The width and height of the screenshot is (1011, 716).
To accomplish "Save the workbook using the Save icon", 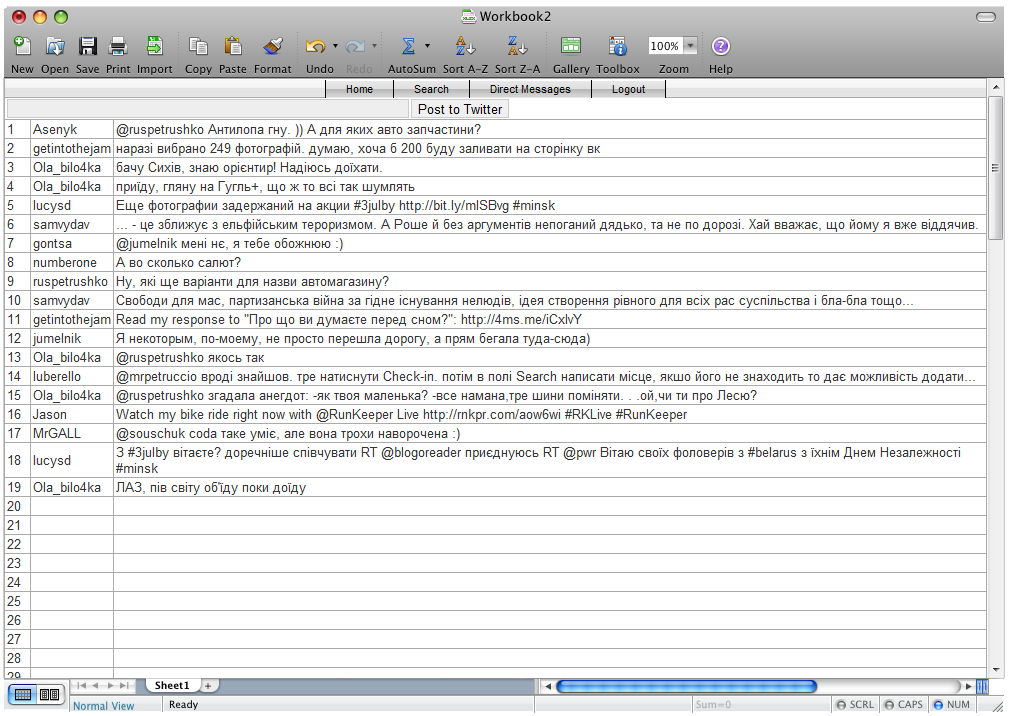I will pos(87,46).
